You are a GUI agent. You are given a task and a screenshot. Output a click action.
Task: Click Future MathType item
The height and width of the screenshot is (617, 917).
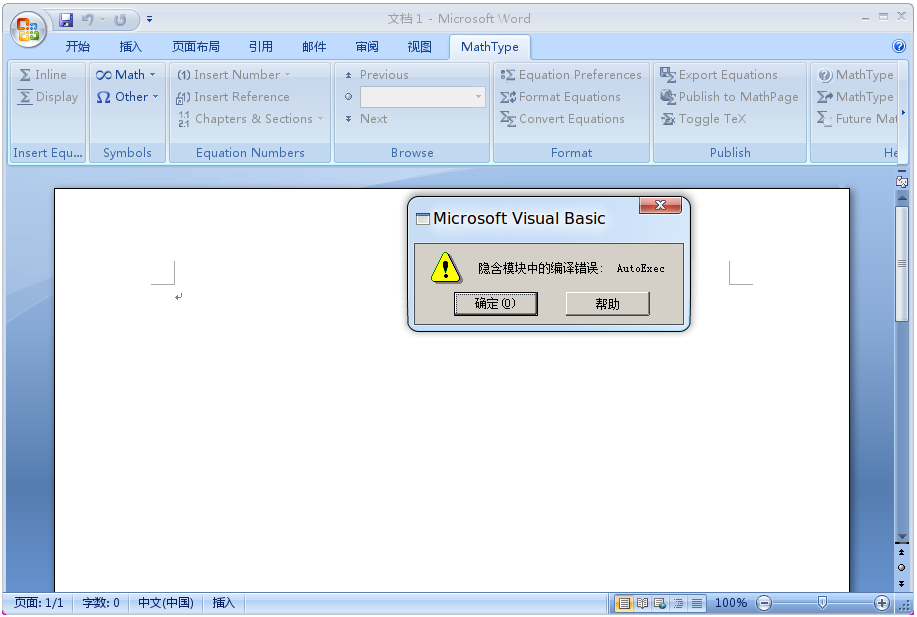pyautogui.click(x=857, y=119)
